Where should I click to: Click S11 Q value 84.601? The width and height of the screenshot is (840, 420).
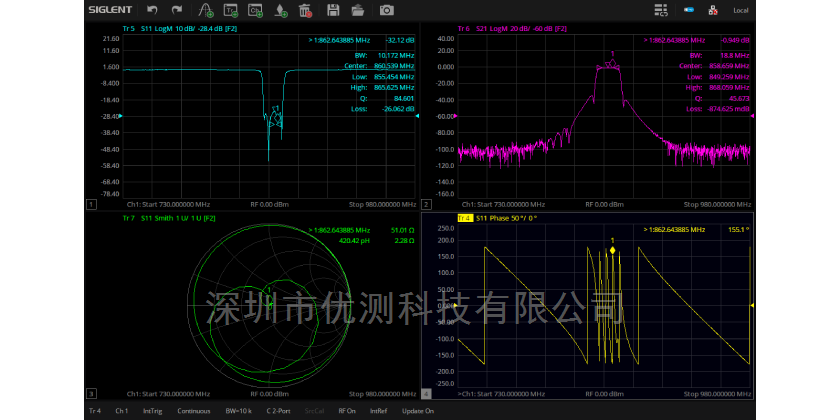(x=403, y=98)
